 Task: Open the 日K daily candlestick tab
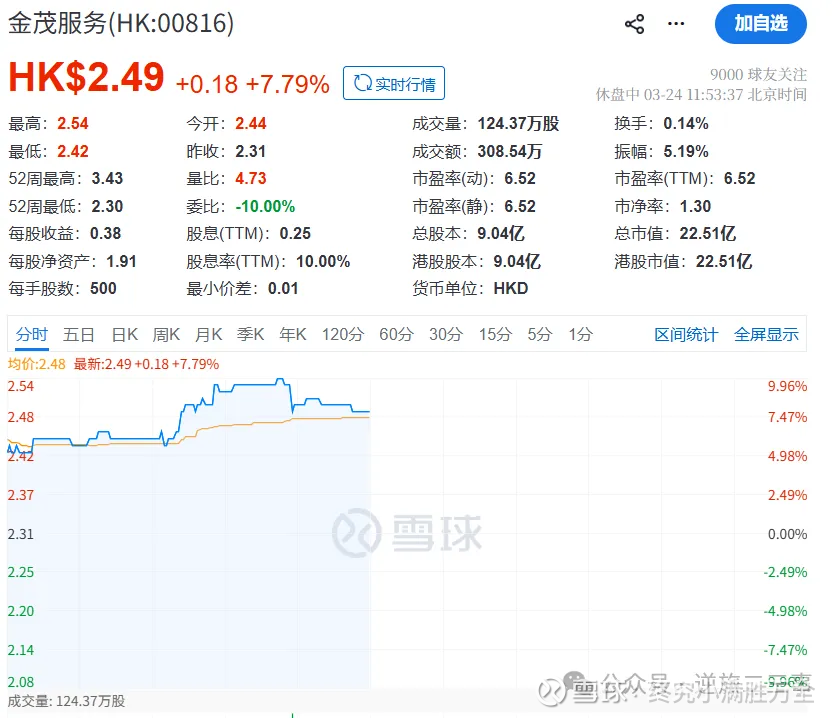(x=124, y=335)
